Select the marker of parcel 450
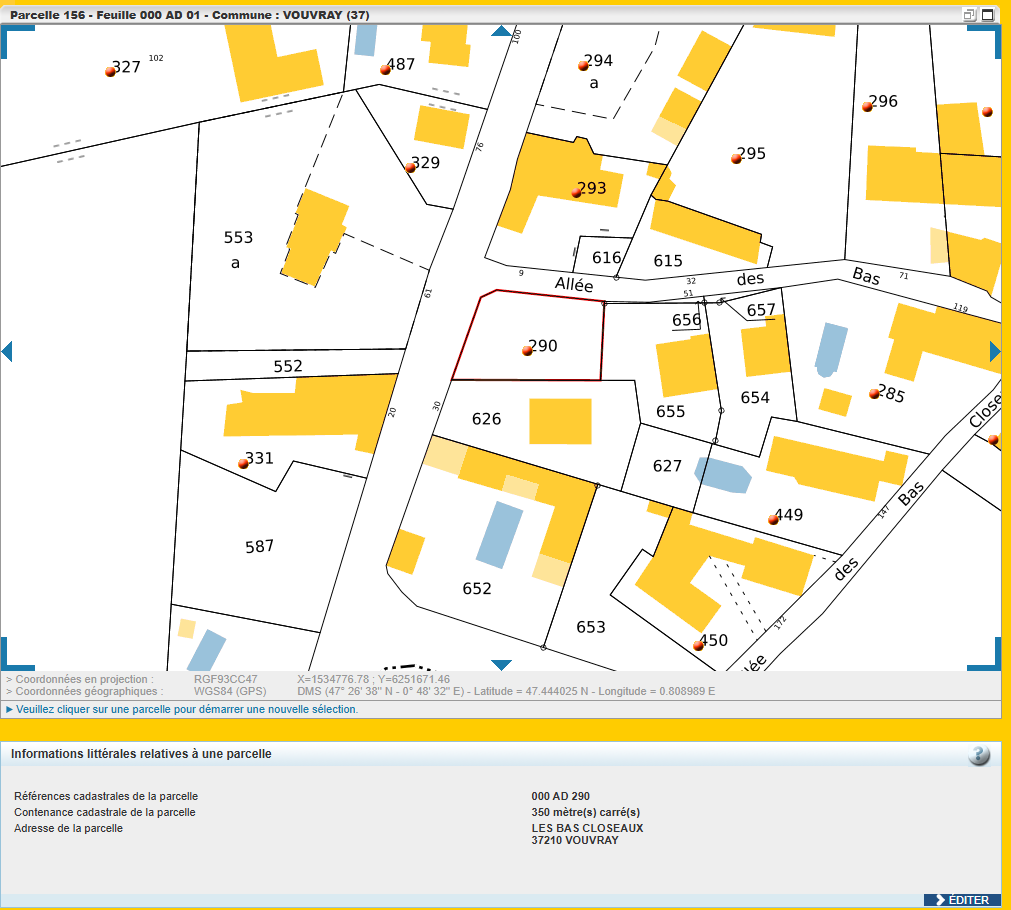The width and height of the screenshot is (1011, 910). click(x=698, y=646)
